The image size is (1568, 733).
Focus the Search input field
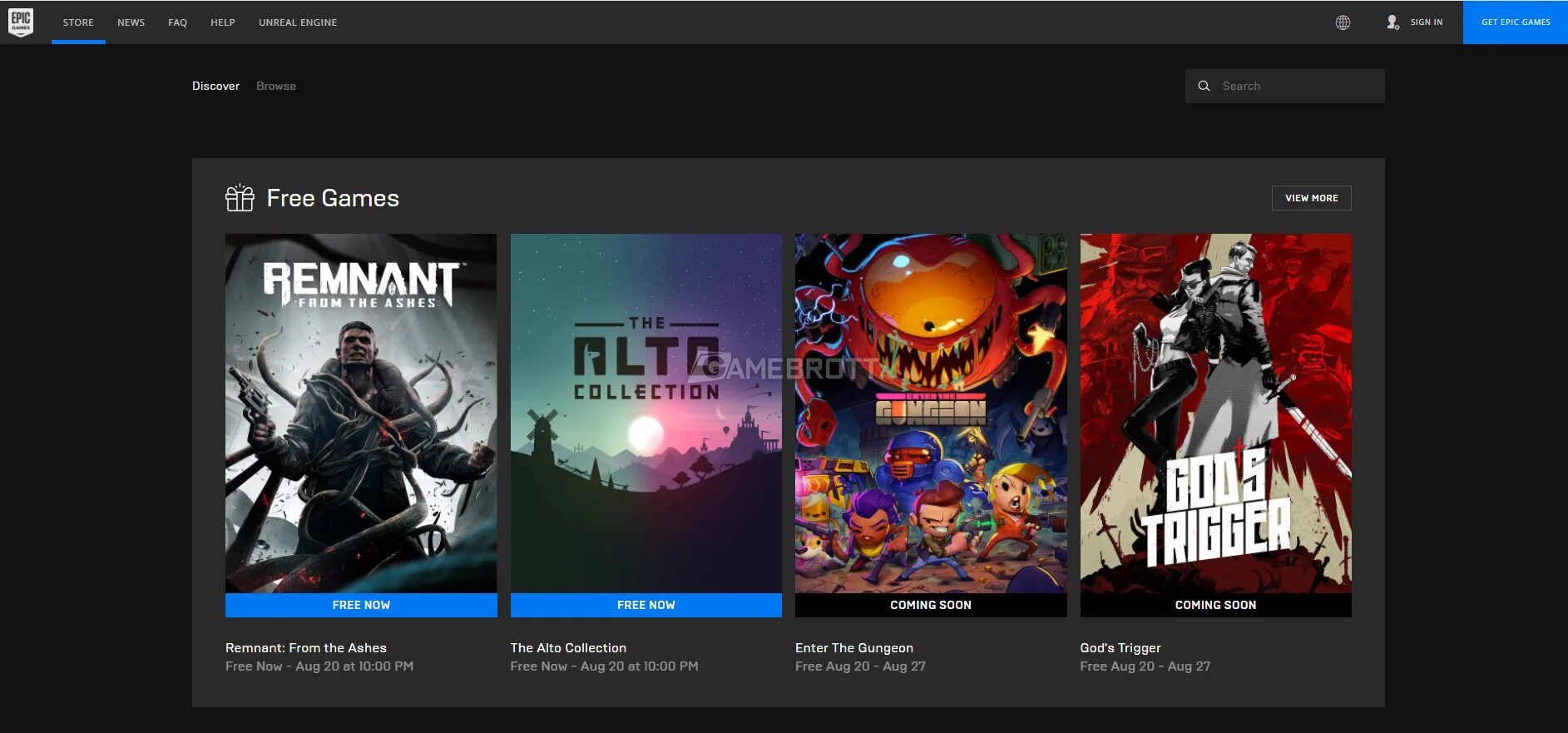pos(1284,86)
